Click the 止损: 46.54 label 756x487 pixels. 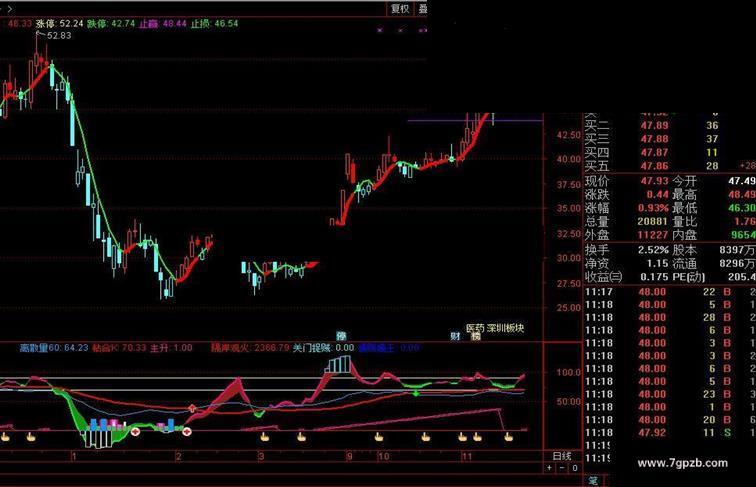215,23
